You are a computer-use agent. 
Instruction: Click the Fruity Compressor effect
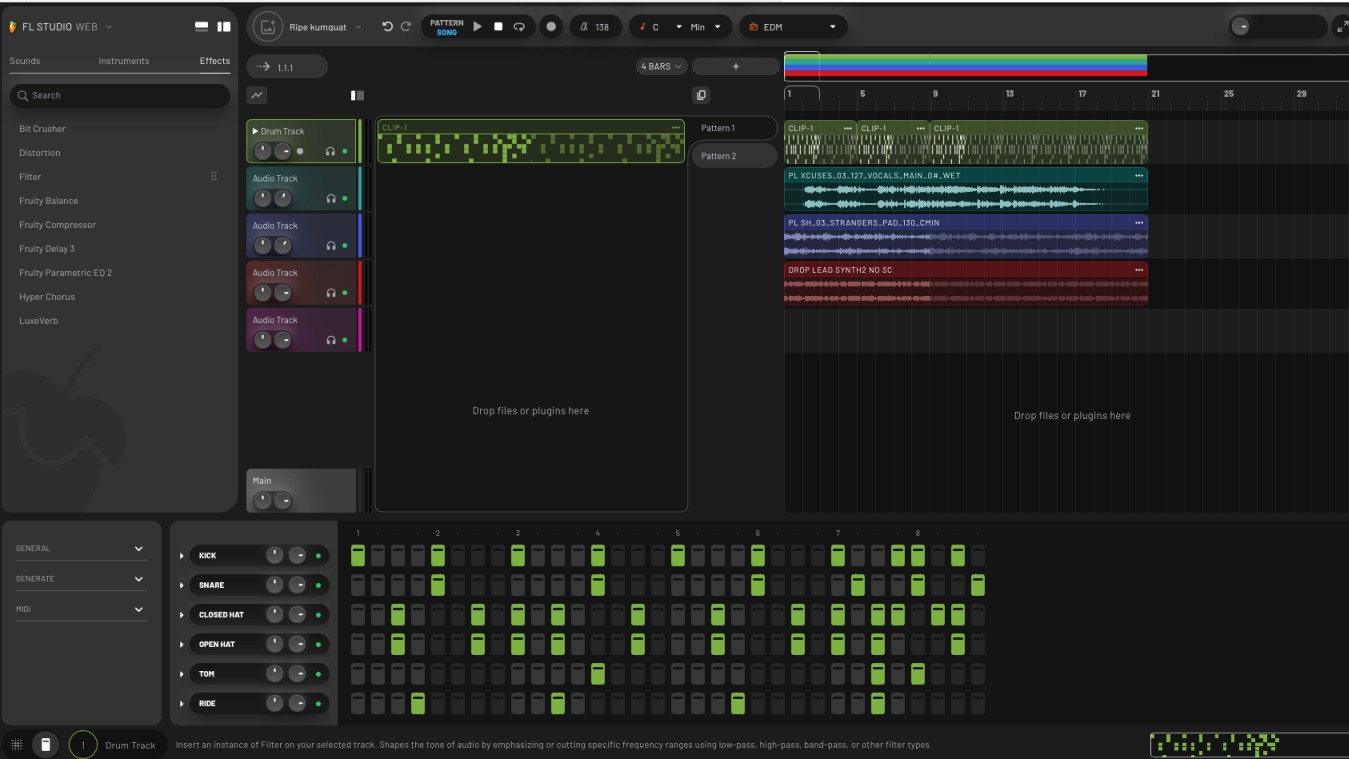pos(57,225)
